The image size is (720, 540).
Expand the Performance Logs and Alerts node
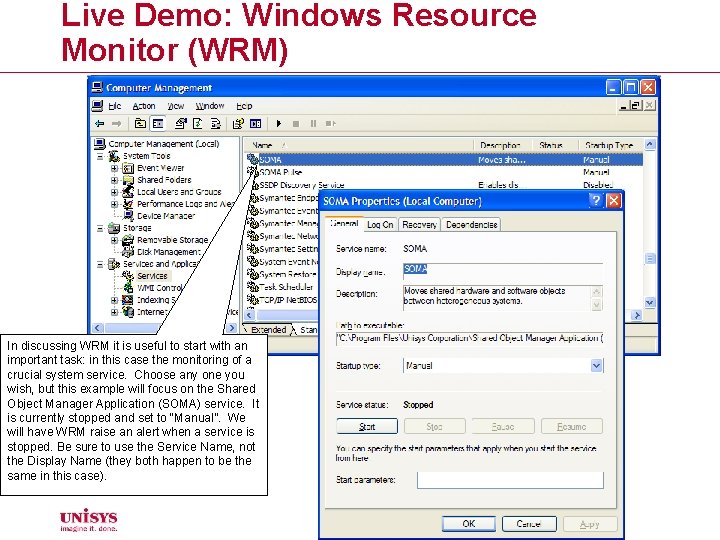pyautogui.click(x=114, y=204)
